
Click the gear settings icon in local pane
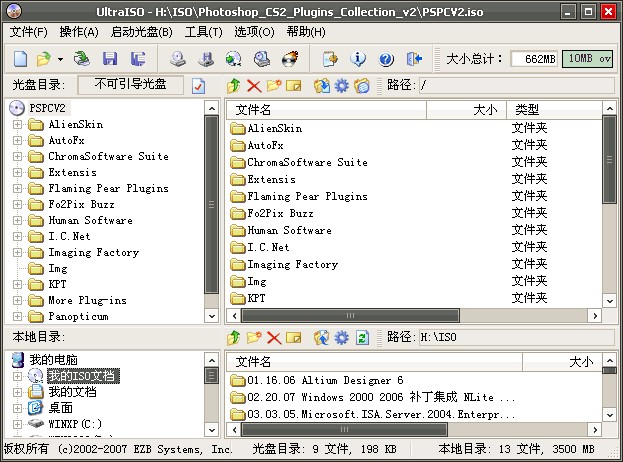click(x=341, y=338)
